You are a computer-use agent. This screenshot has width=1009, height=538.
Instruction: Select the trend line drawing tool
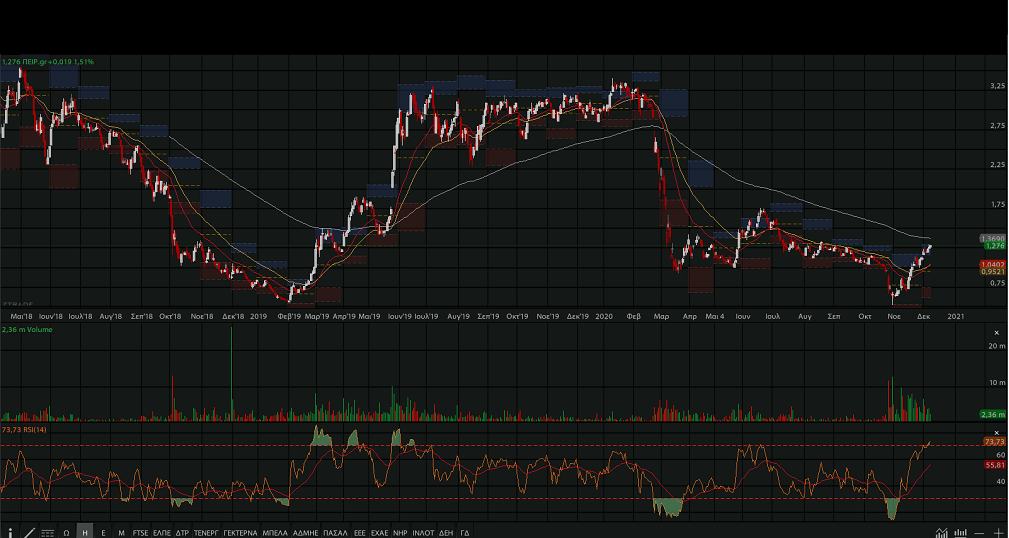click(x=28, y=532)
